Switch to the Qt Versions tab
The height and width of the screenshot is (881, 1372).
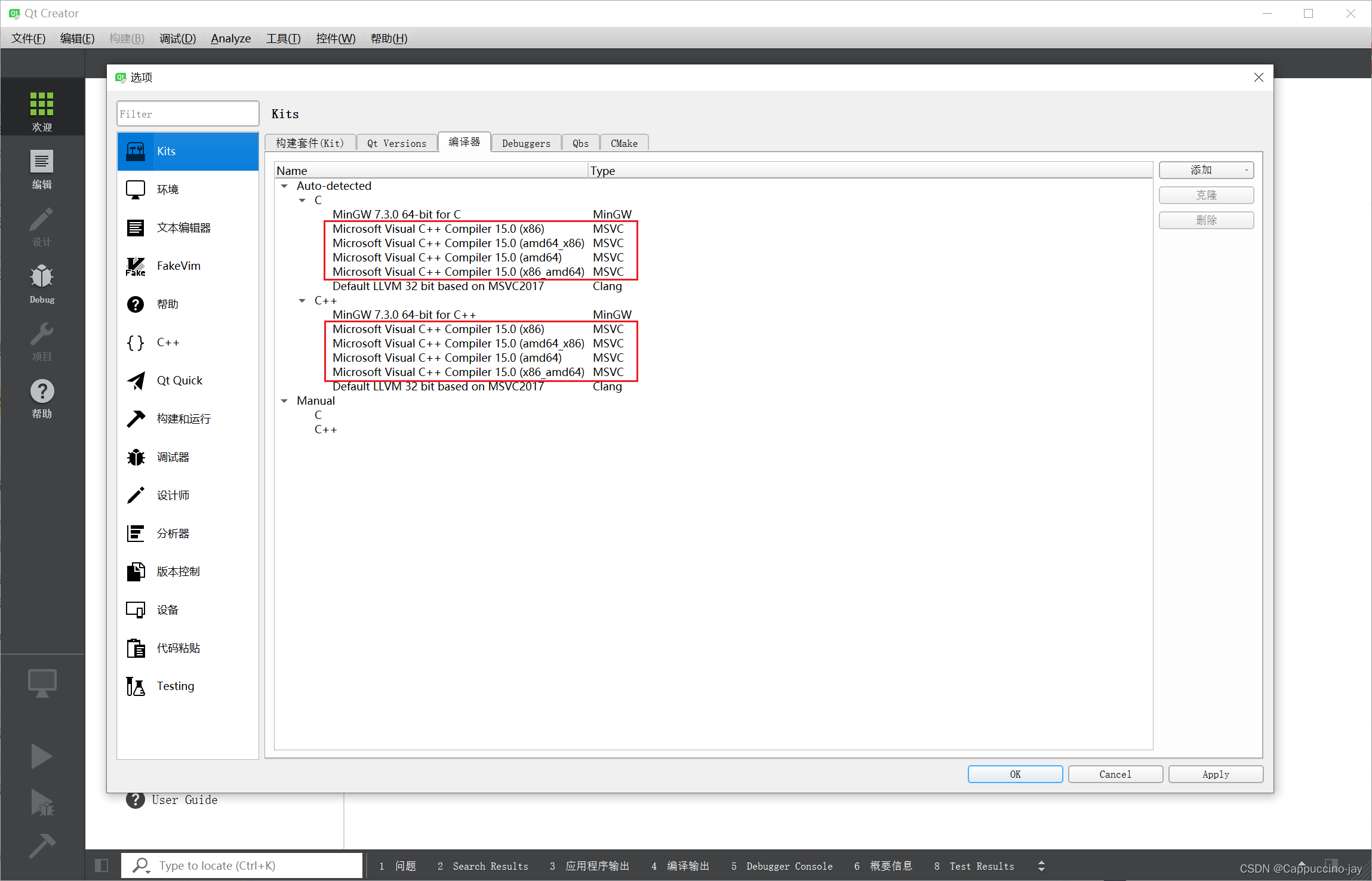point(396,143)
